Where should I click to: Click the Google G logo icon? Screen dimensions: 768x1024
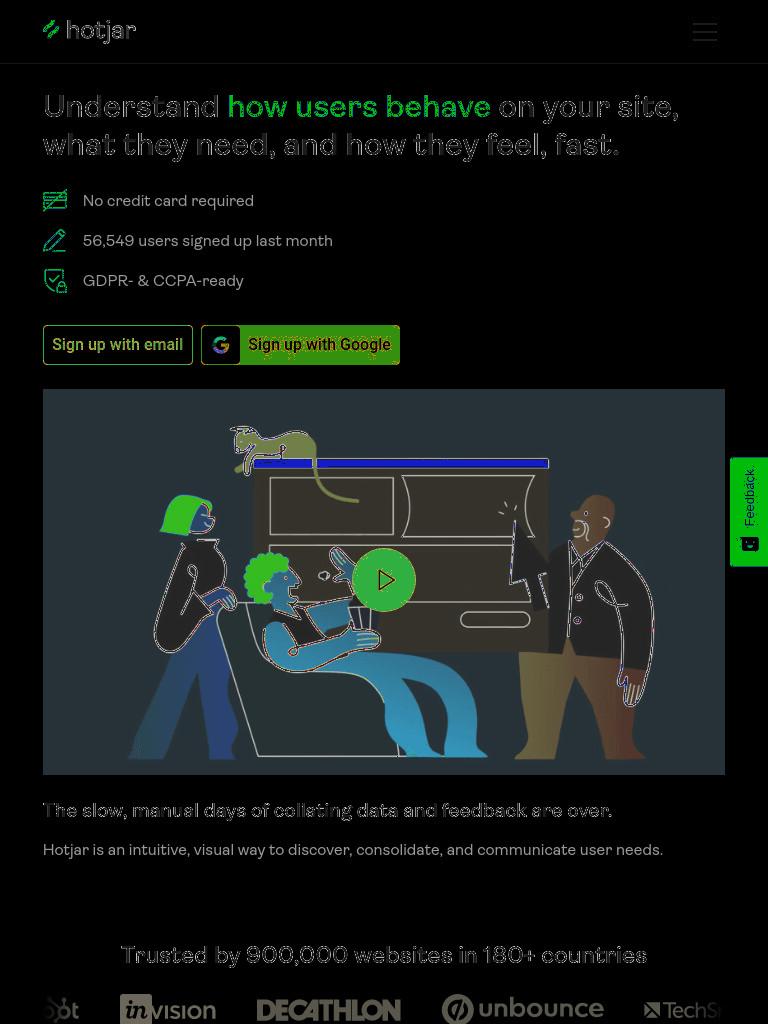tap(221, 345)
